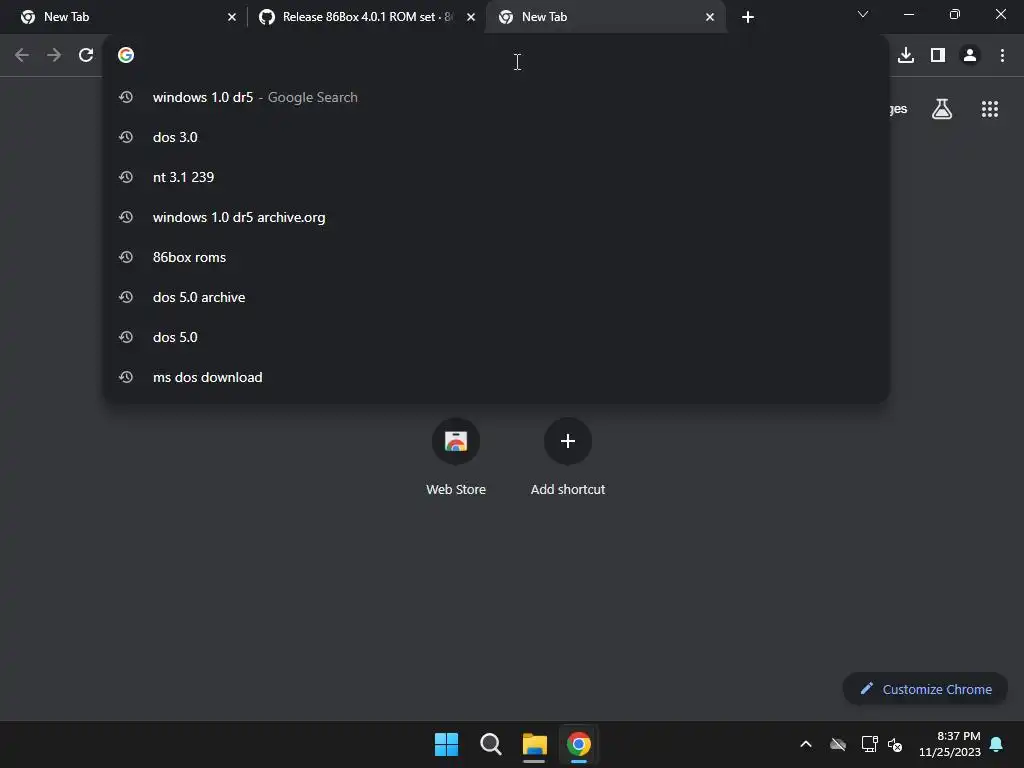Open the Chrome three-dot menu
The width and height of the screenshot is (1024, 768).
pyautogui.click(x=1002, y=56)
